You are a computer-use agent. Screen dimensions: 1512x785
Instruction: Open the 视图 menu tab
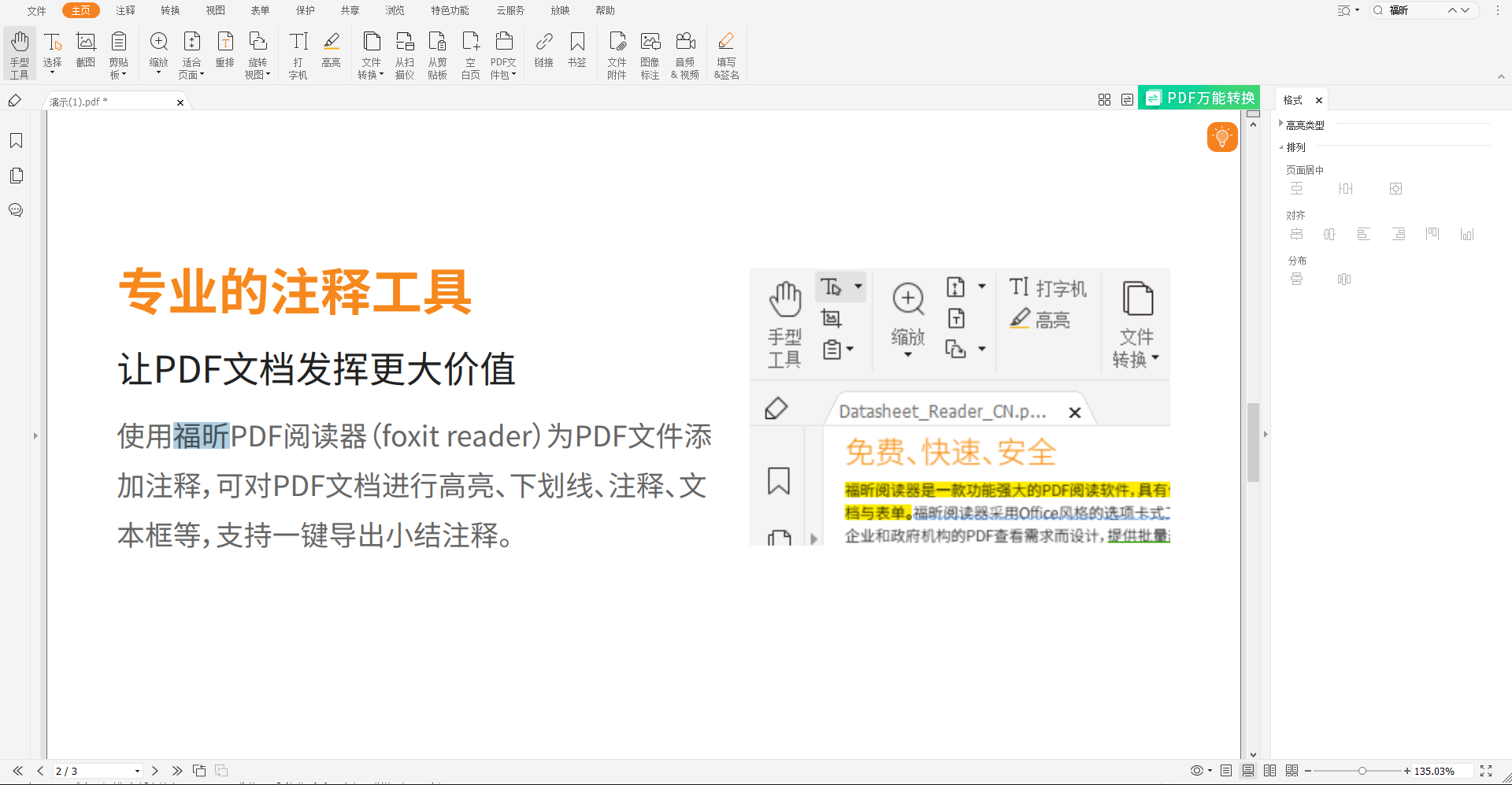pos(215,10)
